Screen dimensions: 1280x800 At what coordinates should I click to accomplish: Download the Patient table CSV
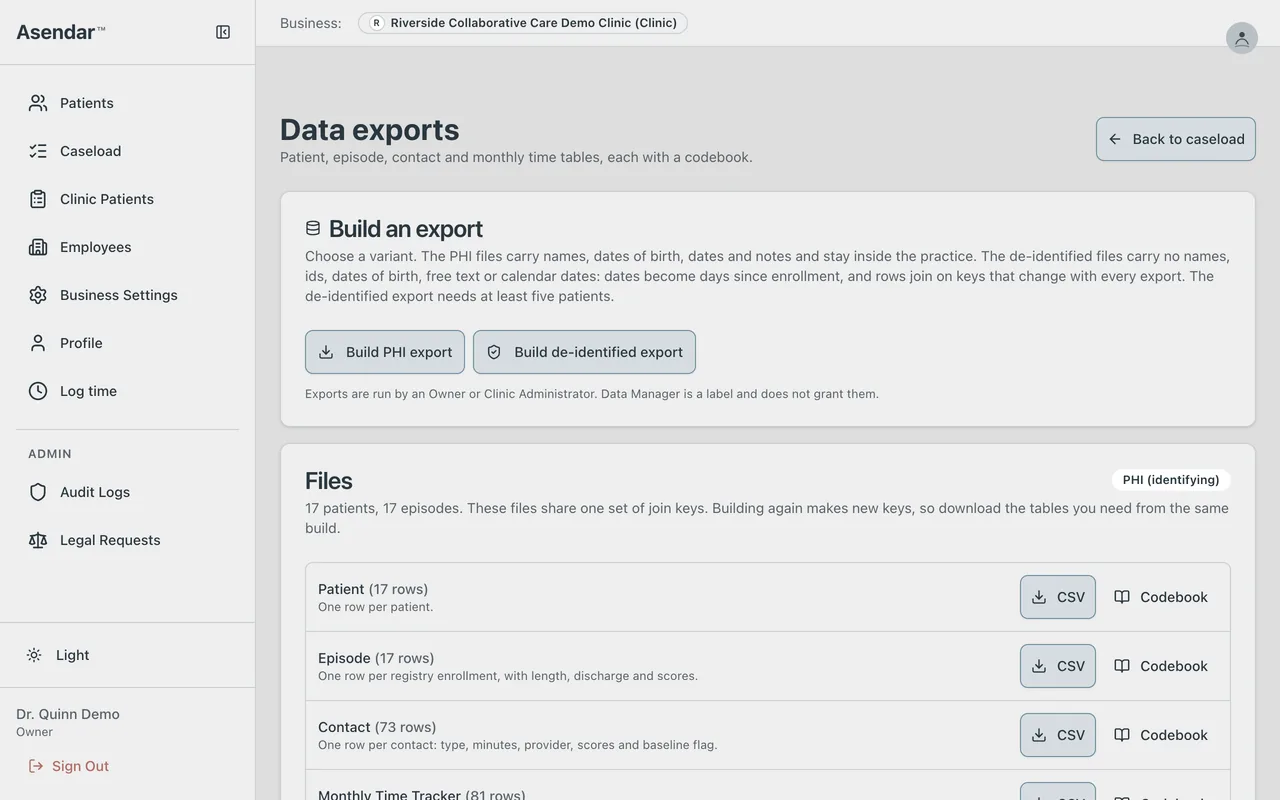(1058, 597)
